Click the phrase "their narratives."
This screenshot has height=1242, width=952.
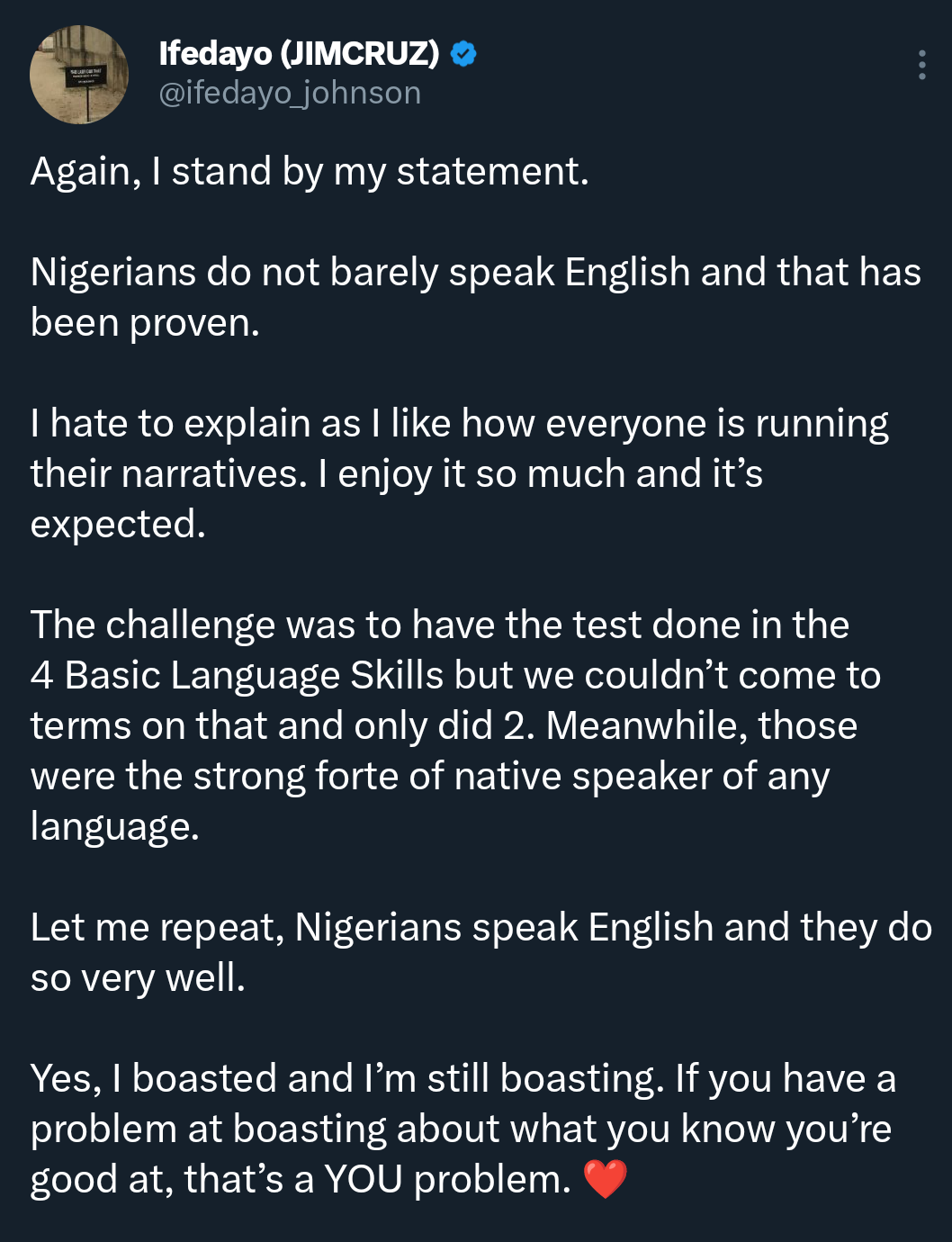(x=168, y=473)
